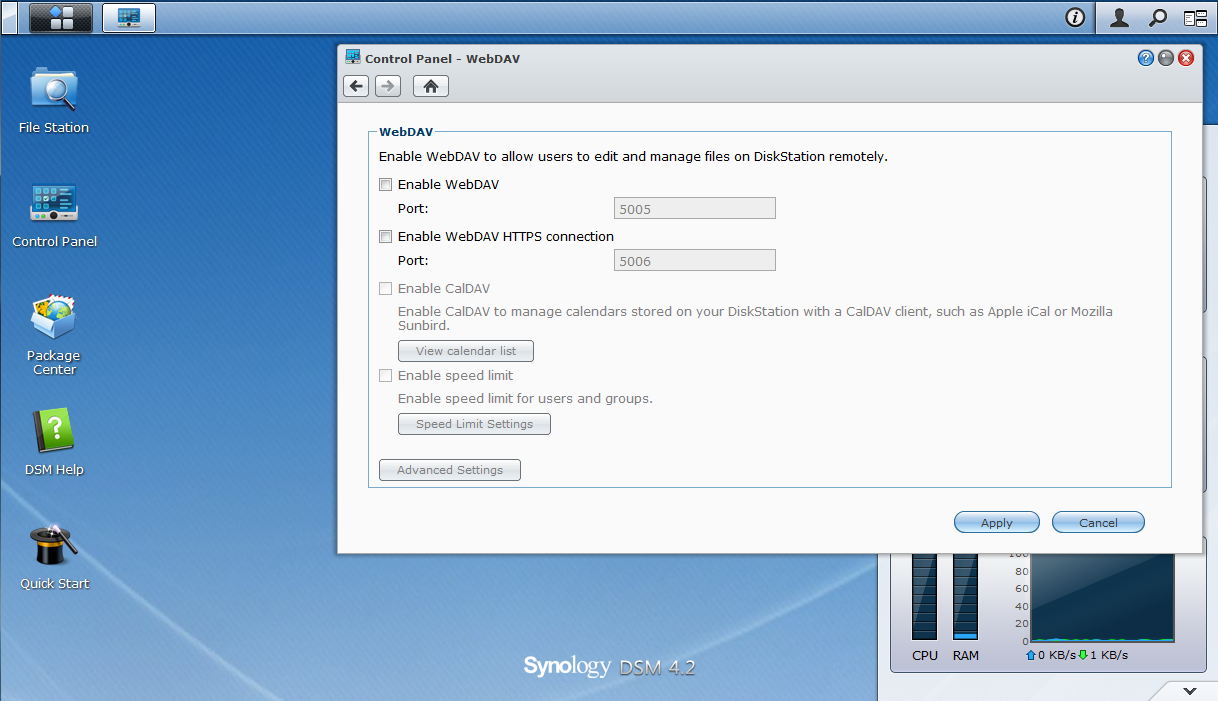This screenshot has height=701, width=1218.
Task: Check the Enable speed limit option
Action: (385, 376)
